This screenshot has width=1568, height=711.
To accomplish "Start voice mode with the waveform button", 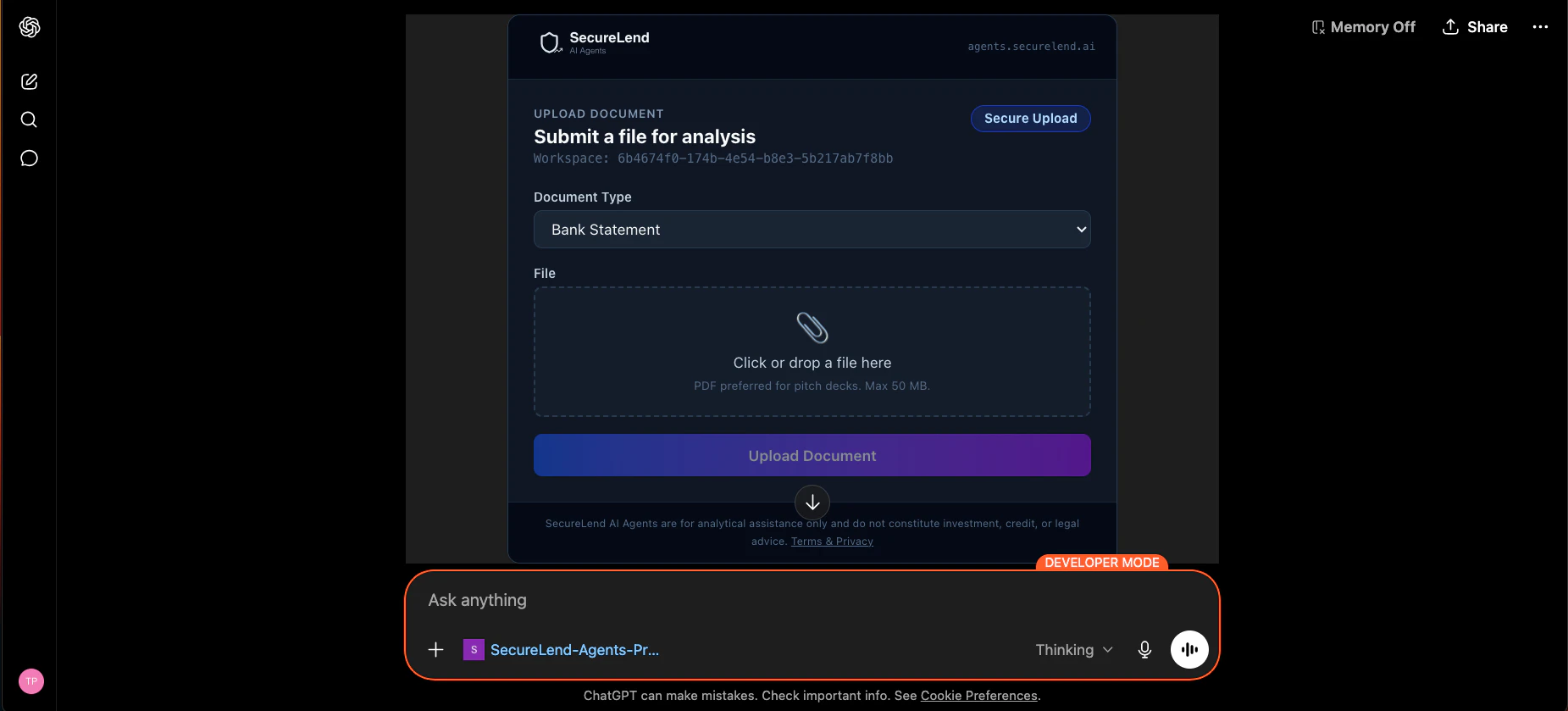I will tap(1189, 649).
